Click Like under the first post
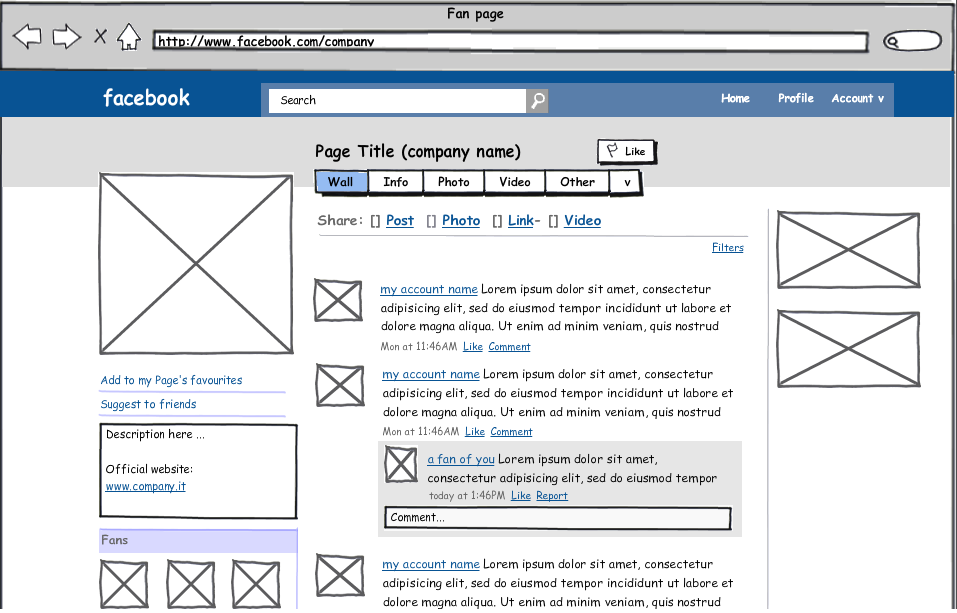957x613 pixels. 473,347
